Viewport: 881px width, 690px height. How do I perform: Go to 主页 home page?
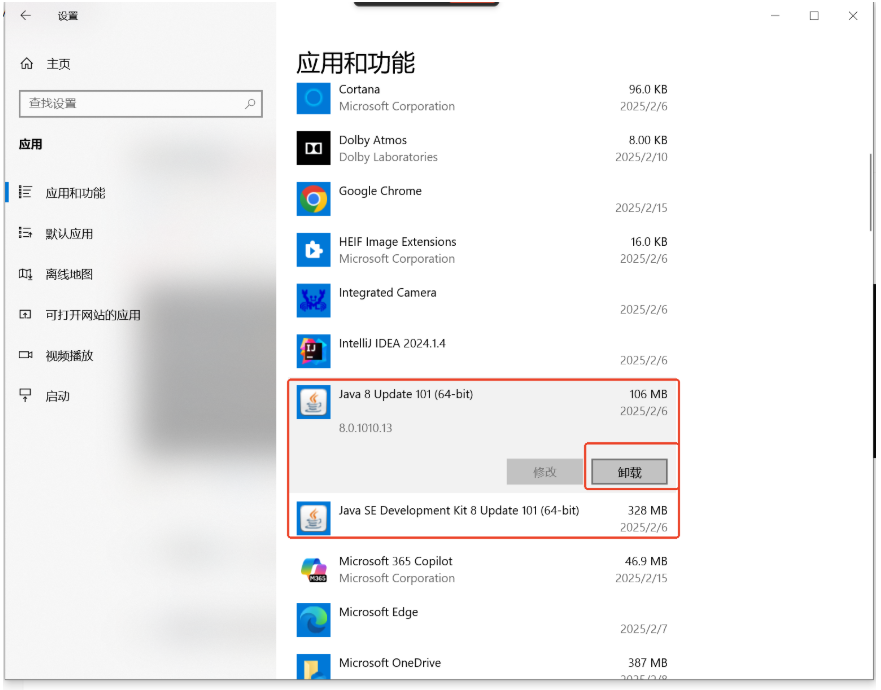tap(58, 64)
